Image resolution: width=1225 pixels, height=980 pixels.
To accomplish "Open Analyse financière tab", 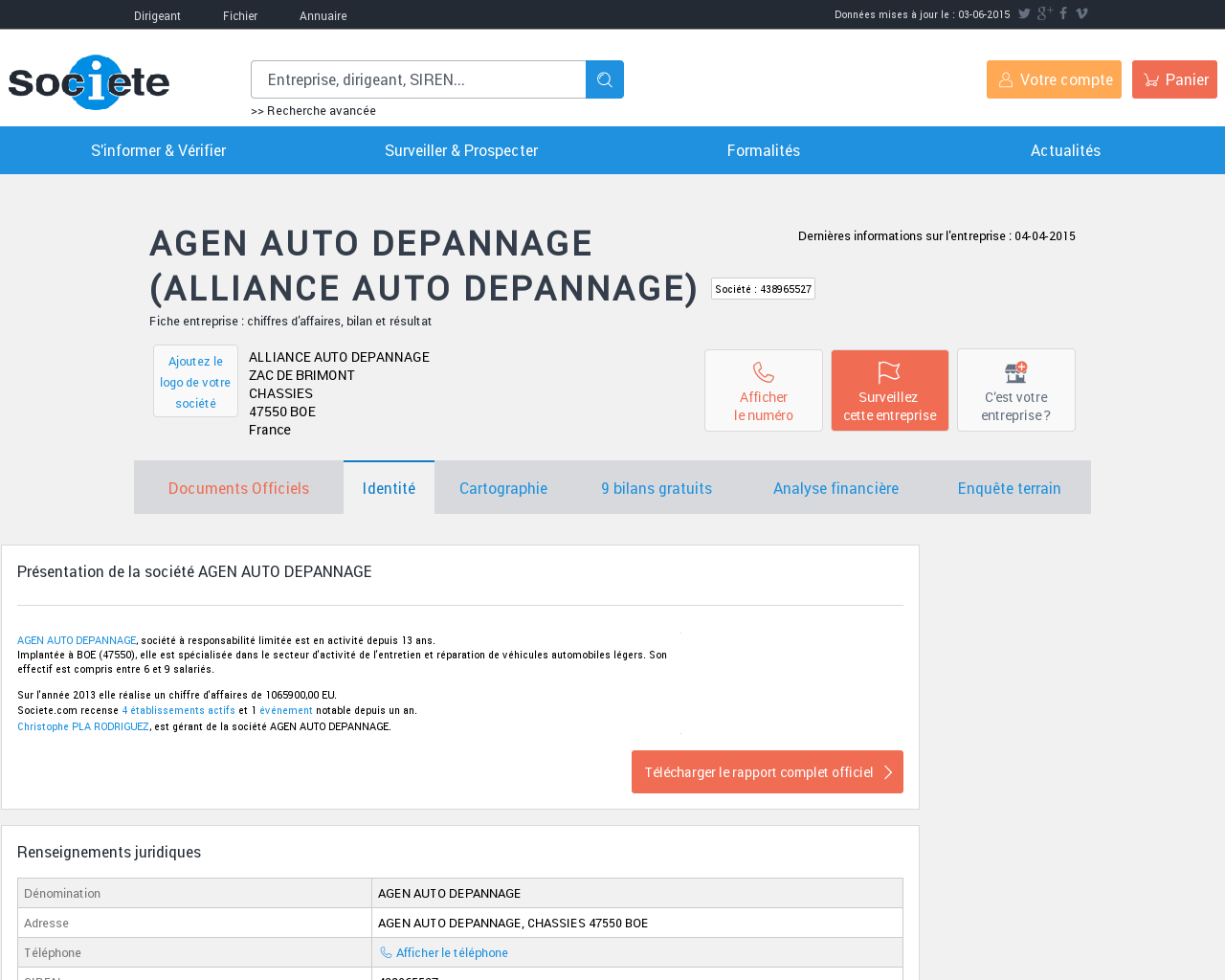I will [x=835, y=488].
